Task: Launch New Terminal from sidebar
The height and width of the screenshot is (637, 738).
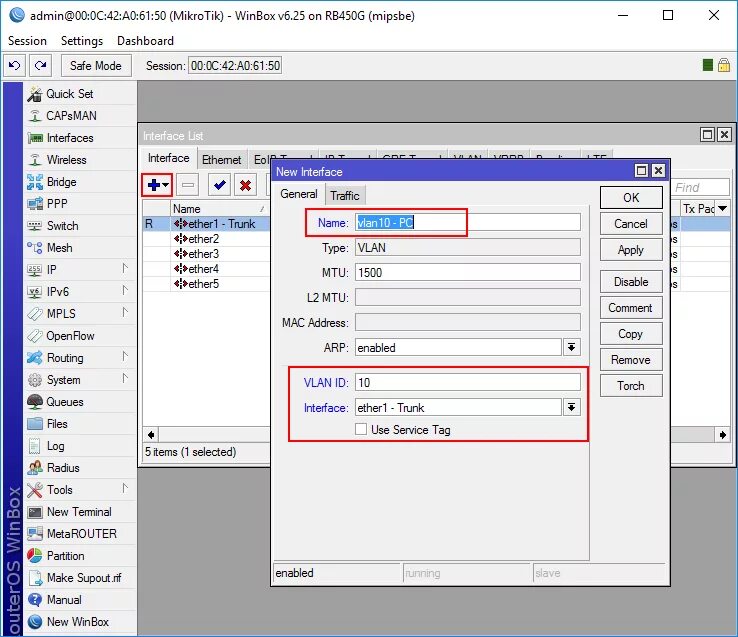Action: pyautogui.click(x=79, y=512)
